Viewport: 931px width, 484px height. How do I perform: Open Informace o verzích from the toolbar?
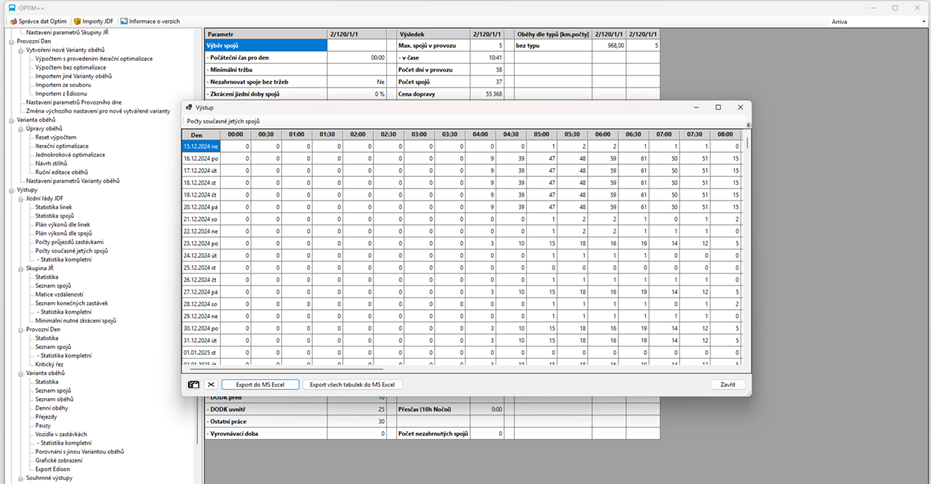coord(123,21)
